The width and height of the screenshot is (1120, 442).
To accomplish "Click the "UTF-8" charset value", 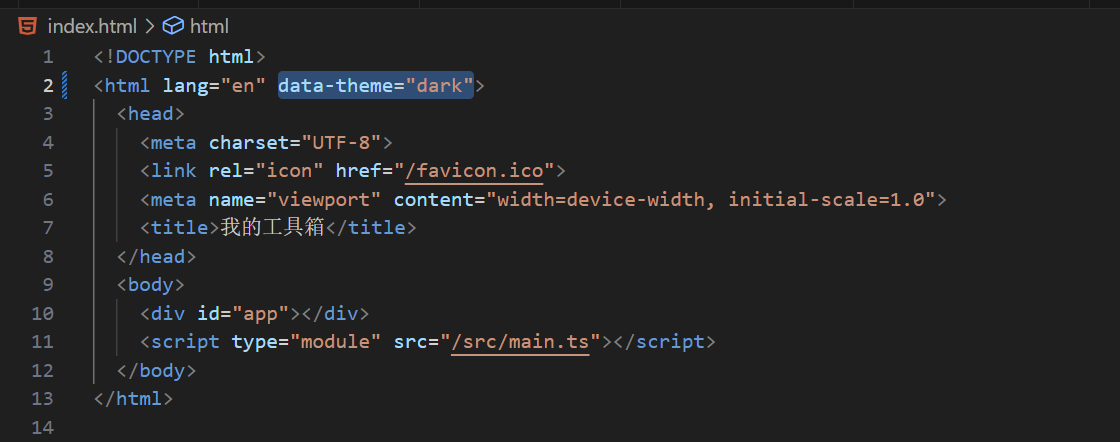I will 341,142.
